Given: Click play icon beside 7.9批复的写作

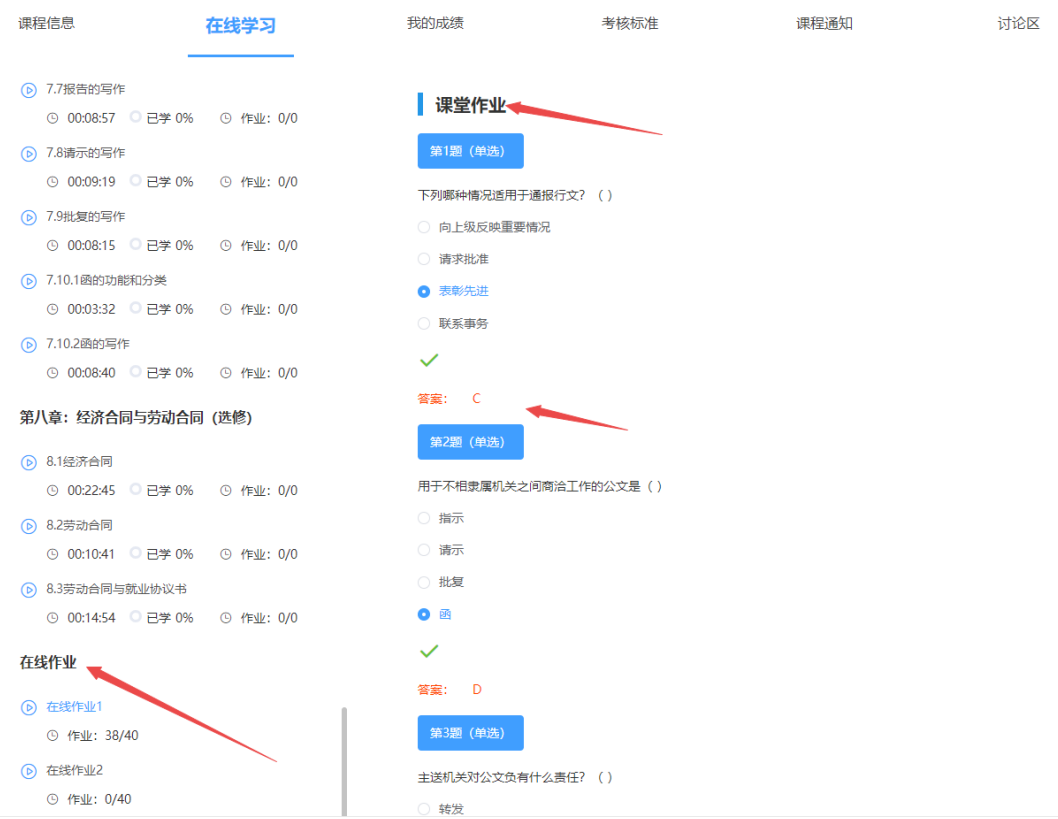Looking at the screenshot, I should (x=28, y=217).
